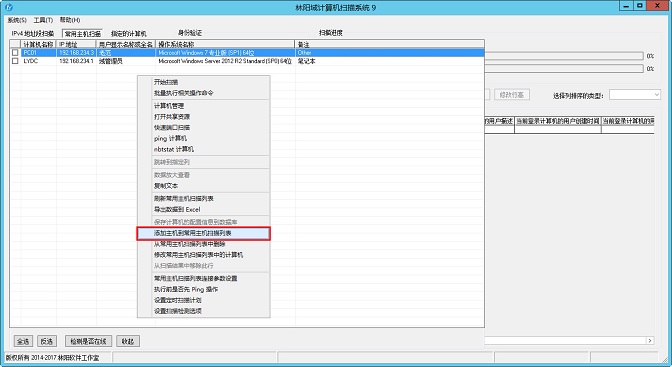Click the 全选 button
This screenshot has height=367, width=672.
click(x=23, y=341)
